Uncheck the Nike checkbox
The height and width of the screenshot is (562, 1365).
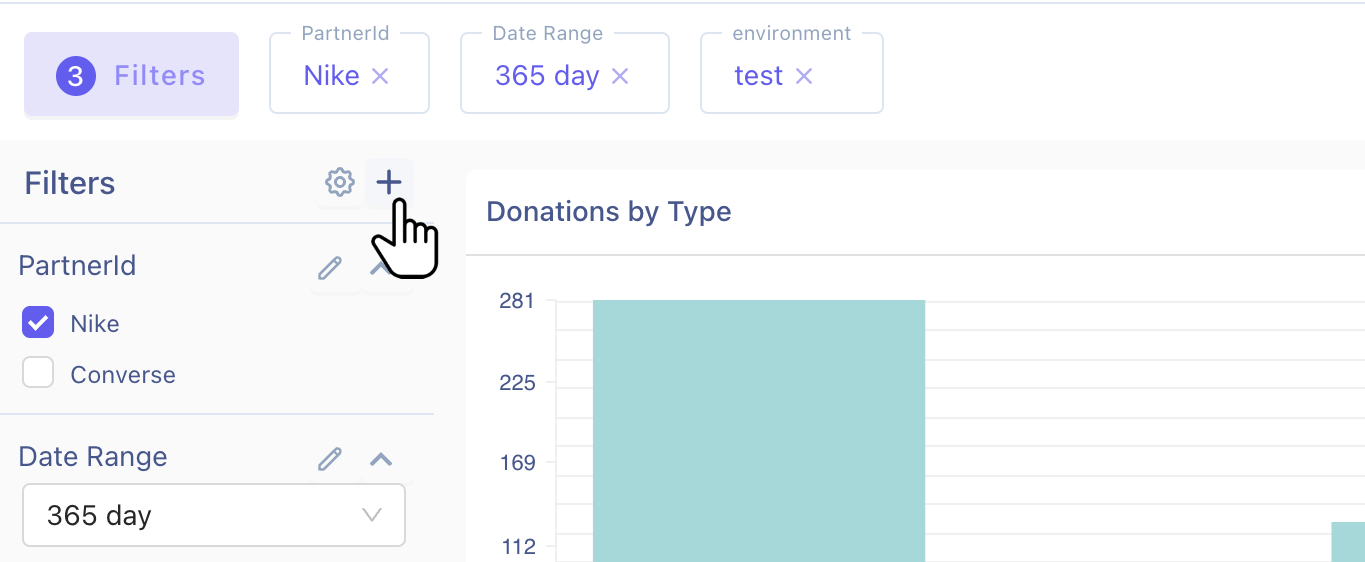click(38, 323)
